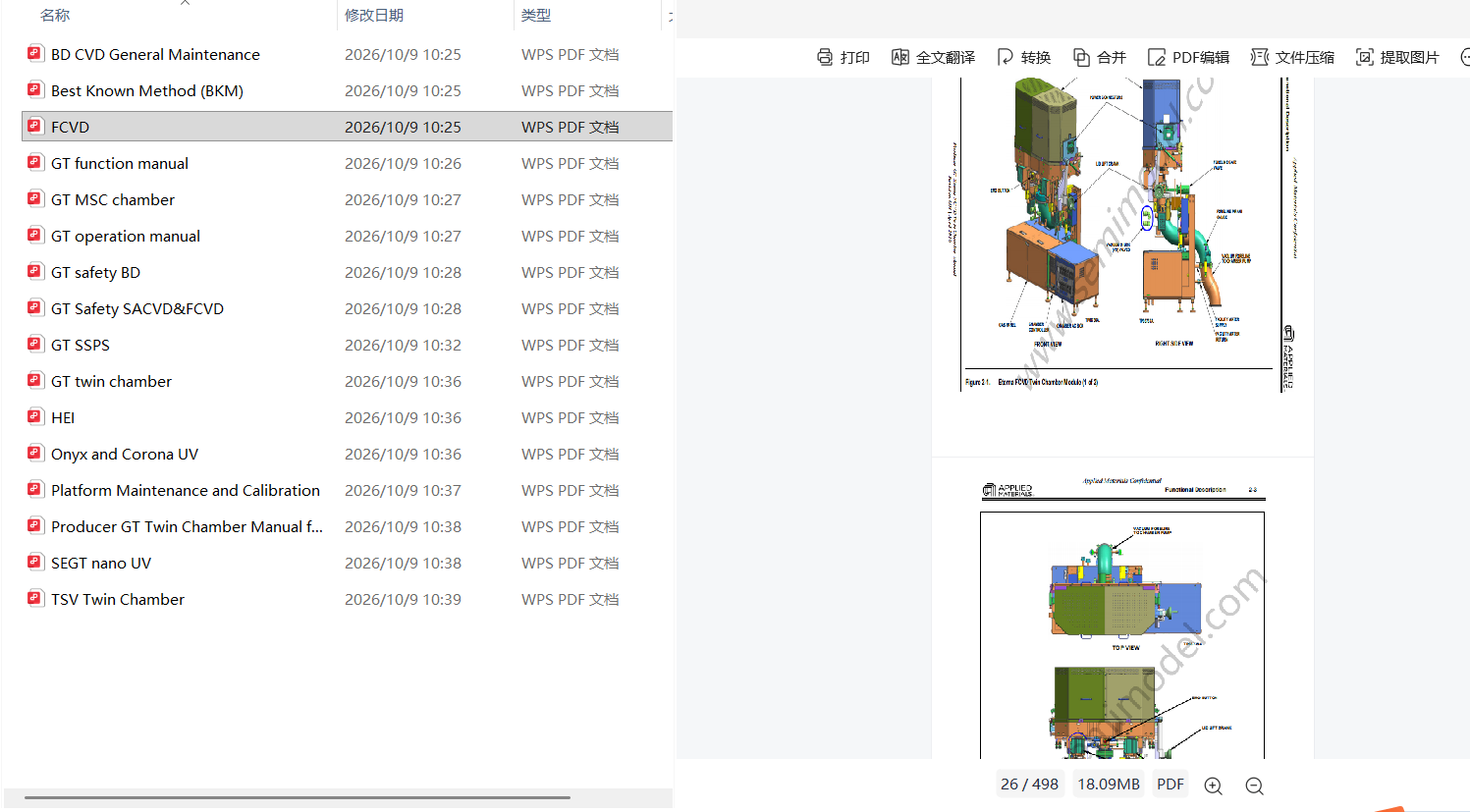This screenshot has width=1470, height=812.
Task: Click the page indicator 26 / 498
Action: (x=1029, y=784)
